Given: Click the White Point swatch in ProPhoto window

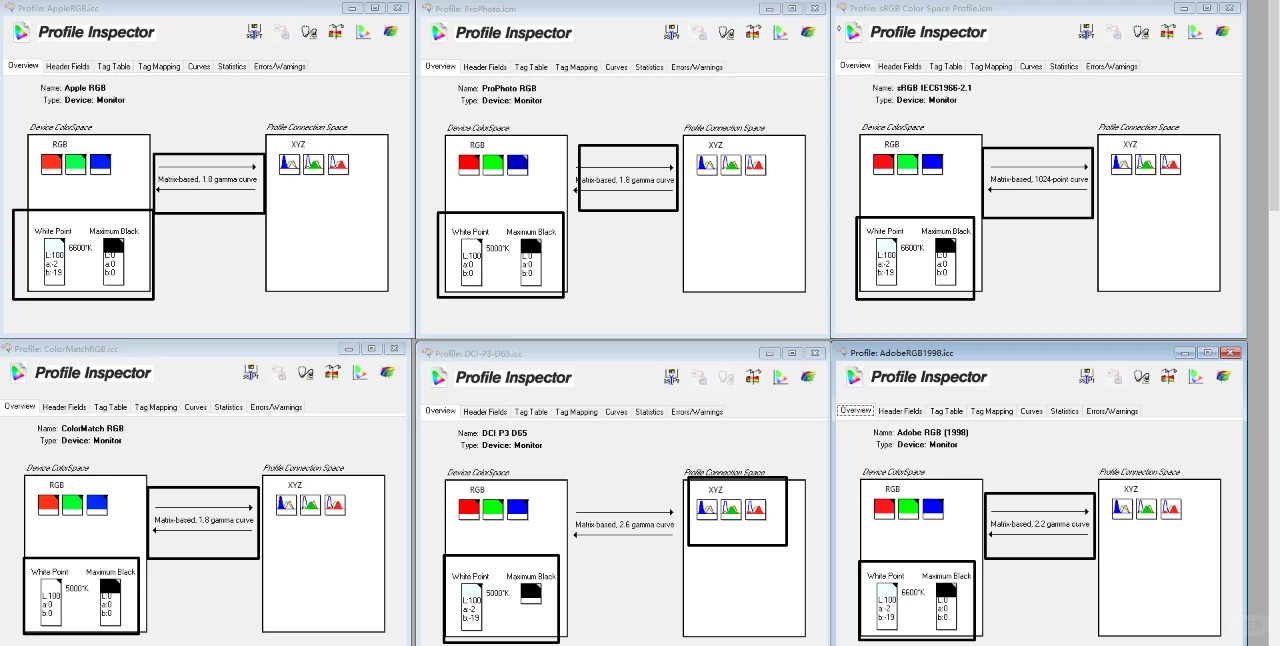Looking at the screenshot, I should point(471,262).
